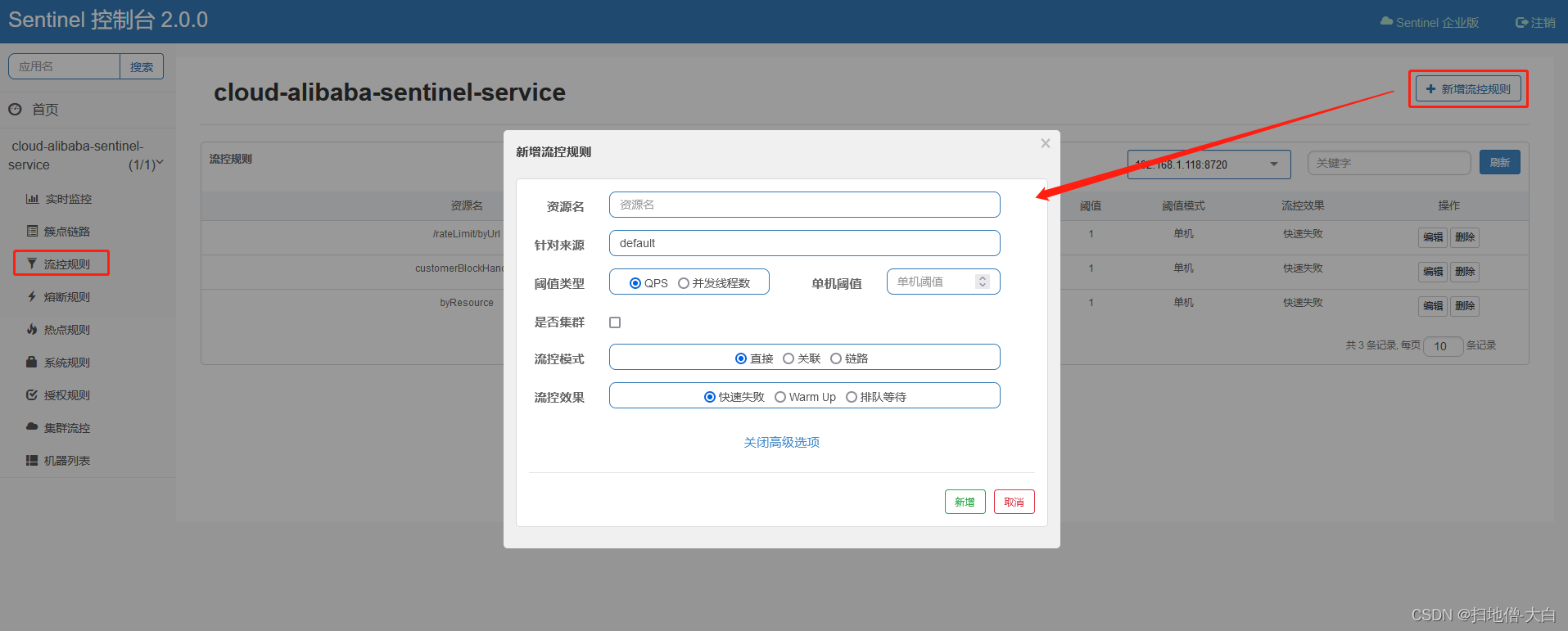Click 编辑 for the /rateLimit/byUrl row
Screen dimensions: 1568x631
click(1433, 237)
